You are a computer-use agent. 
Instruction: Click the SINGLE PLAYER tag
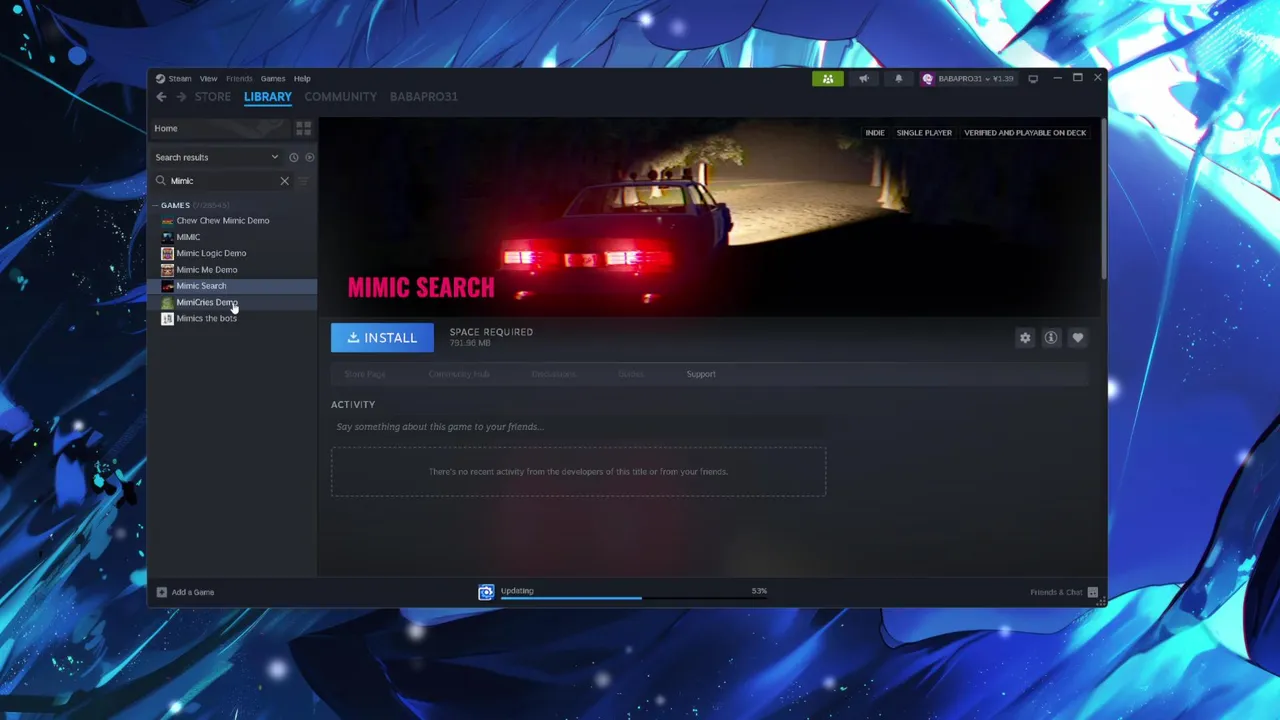[x=924, y=132]
